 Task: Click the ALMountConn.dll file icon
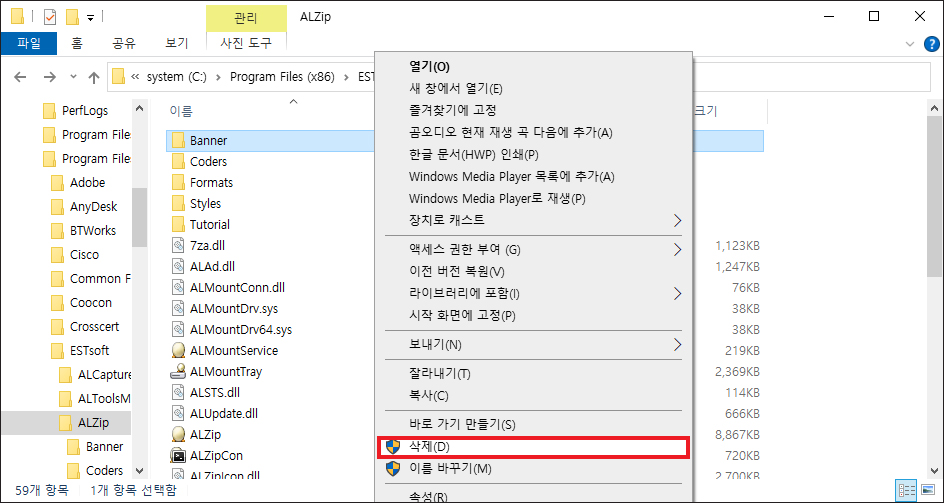coord(178,287)
